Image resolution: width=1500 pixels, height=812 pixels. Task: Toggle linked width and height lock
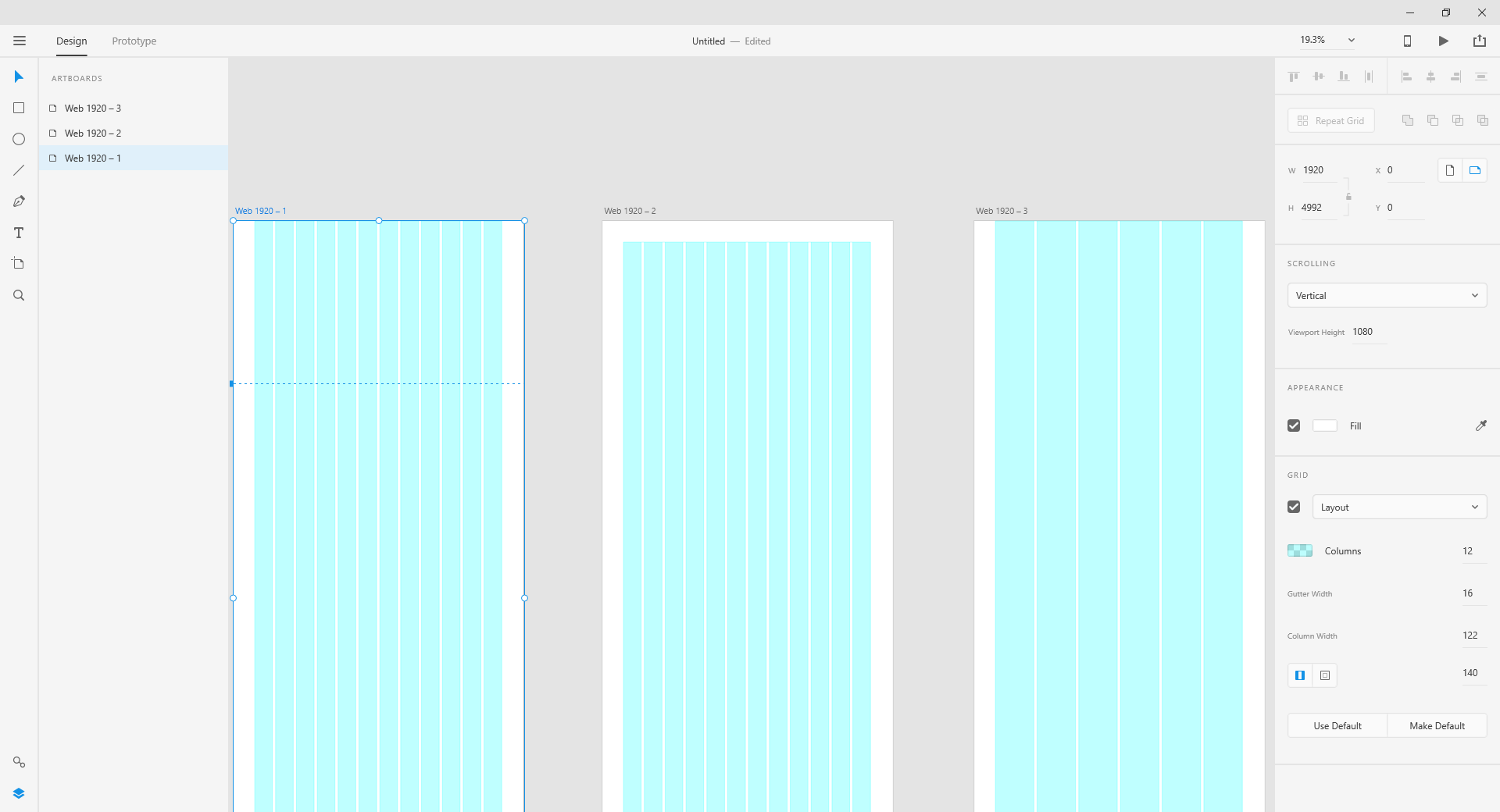[1349, 198]
